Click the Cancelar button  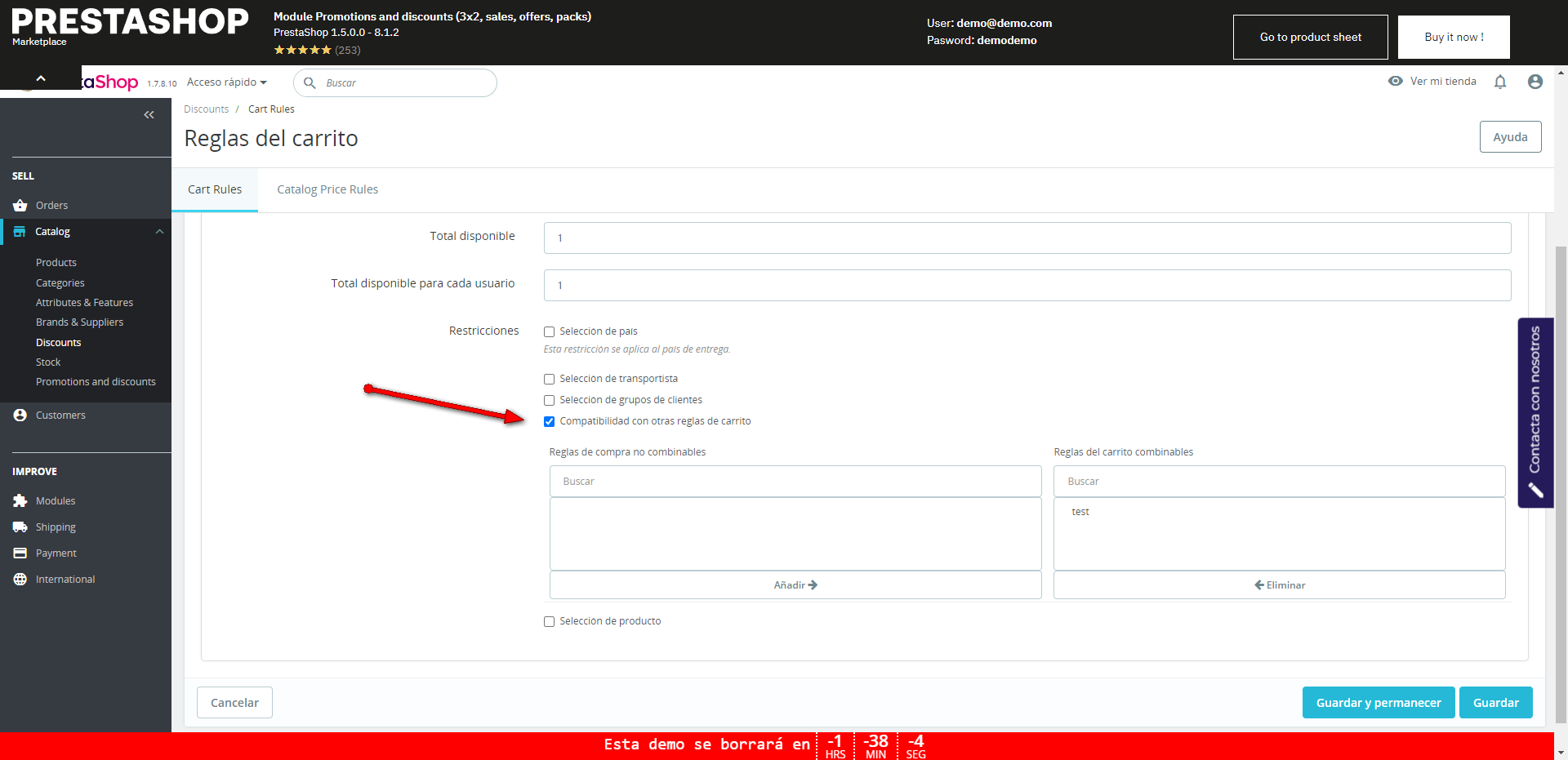coord(234,703)
